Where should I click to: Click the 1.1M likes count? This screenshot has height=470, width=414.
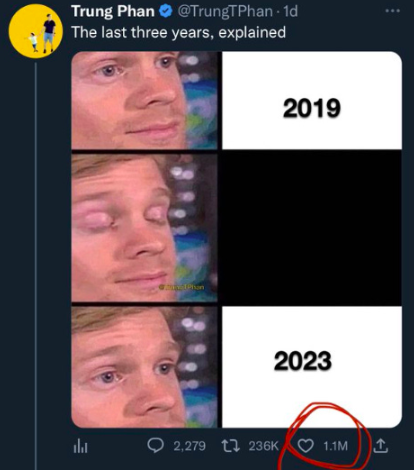(335, 446)
